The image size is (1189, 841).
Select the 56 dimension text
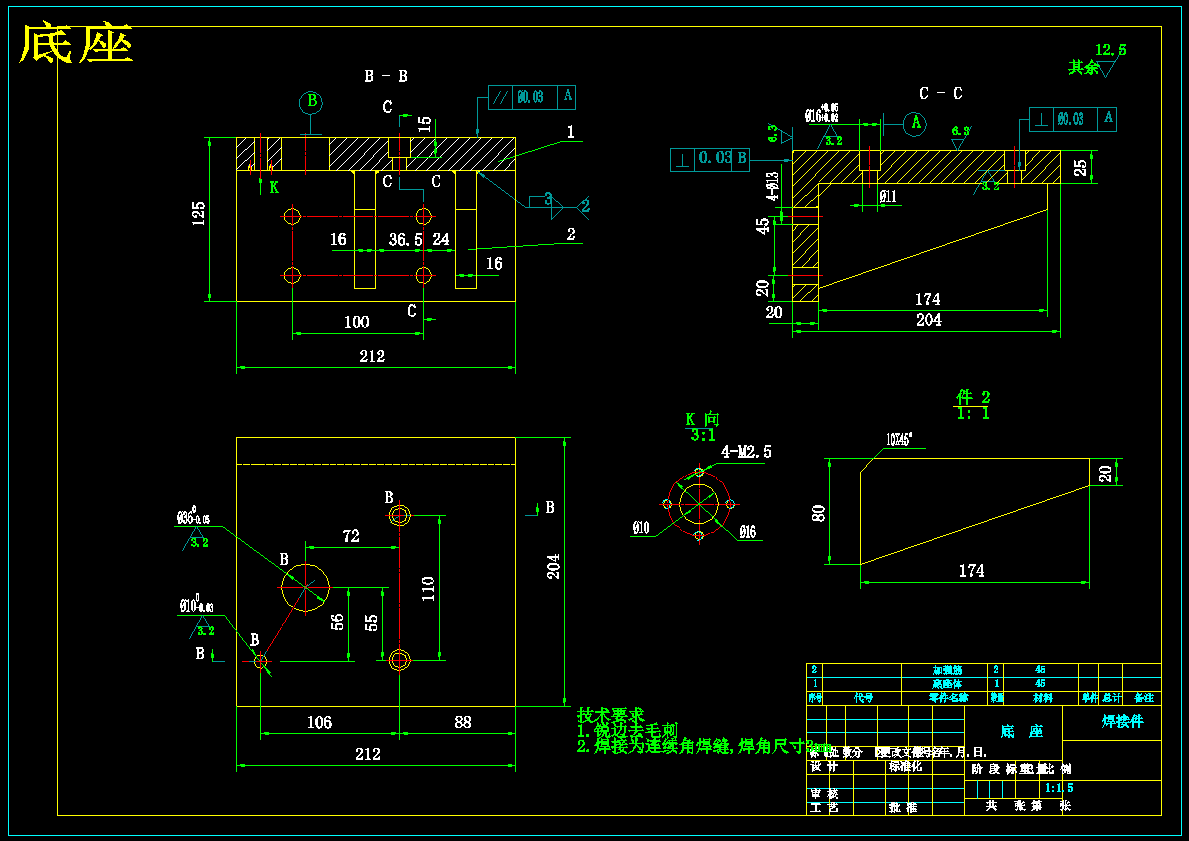point(337,622)
